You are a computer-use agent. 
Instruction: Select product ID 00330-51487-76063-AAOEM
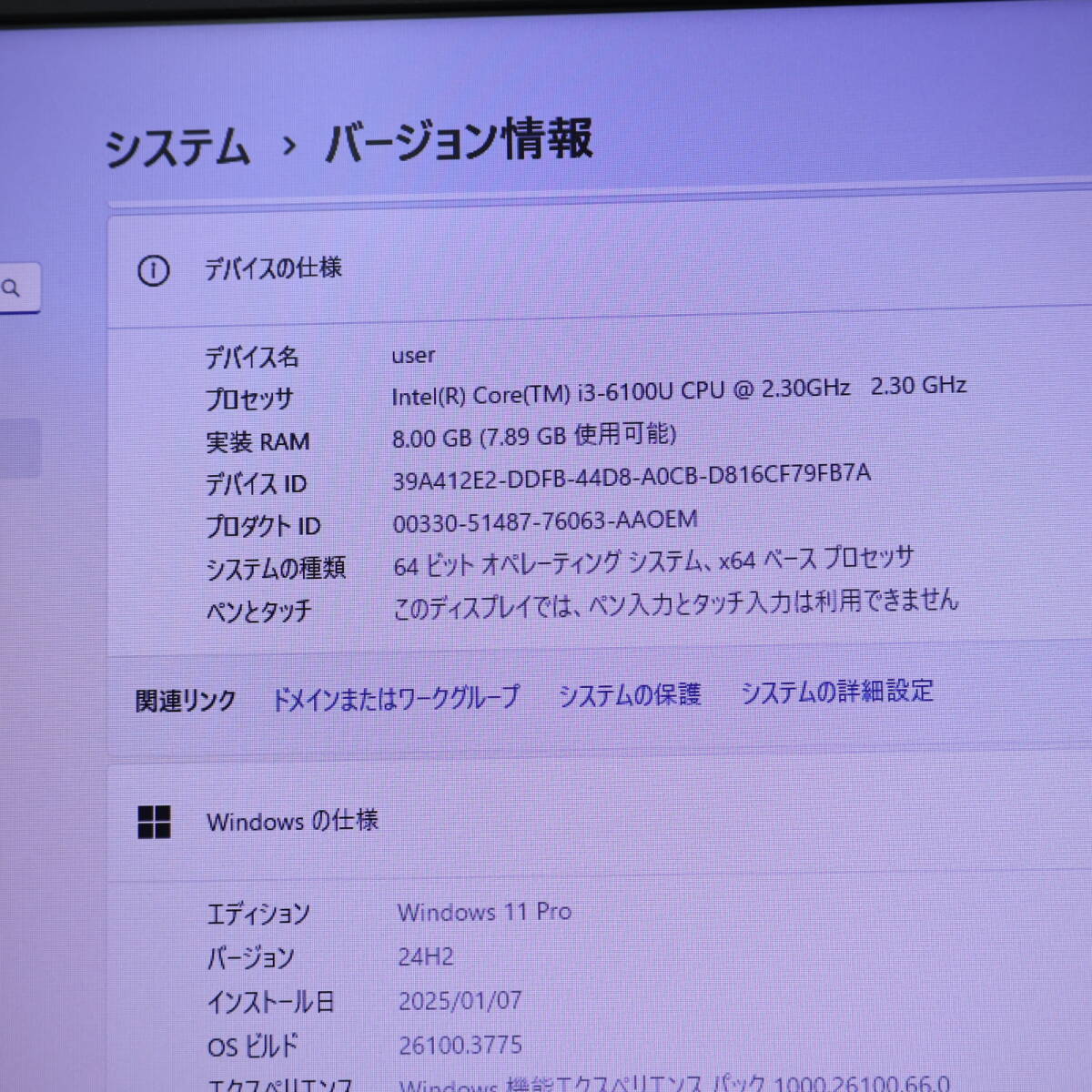(x=545, y=521)
